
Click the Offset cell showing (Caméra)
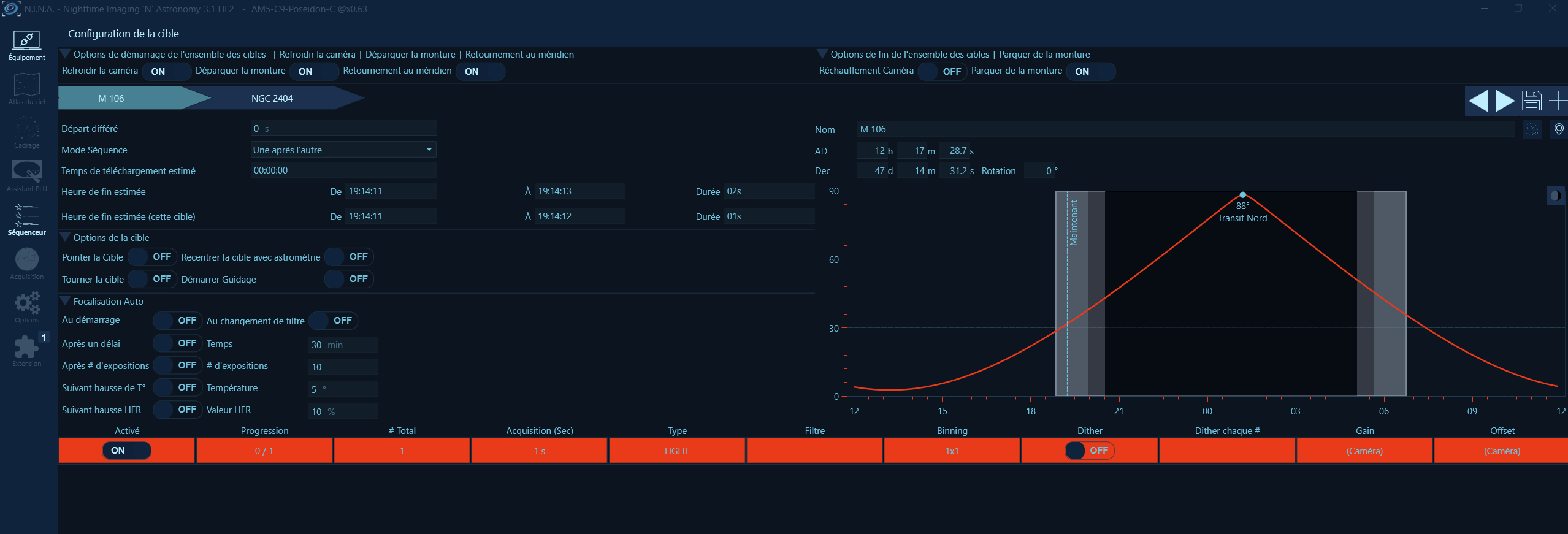(1502, 451)
